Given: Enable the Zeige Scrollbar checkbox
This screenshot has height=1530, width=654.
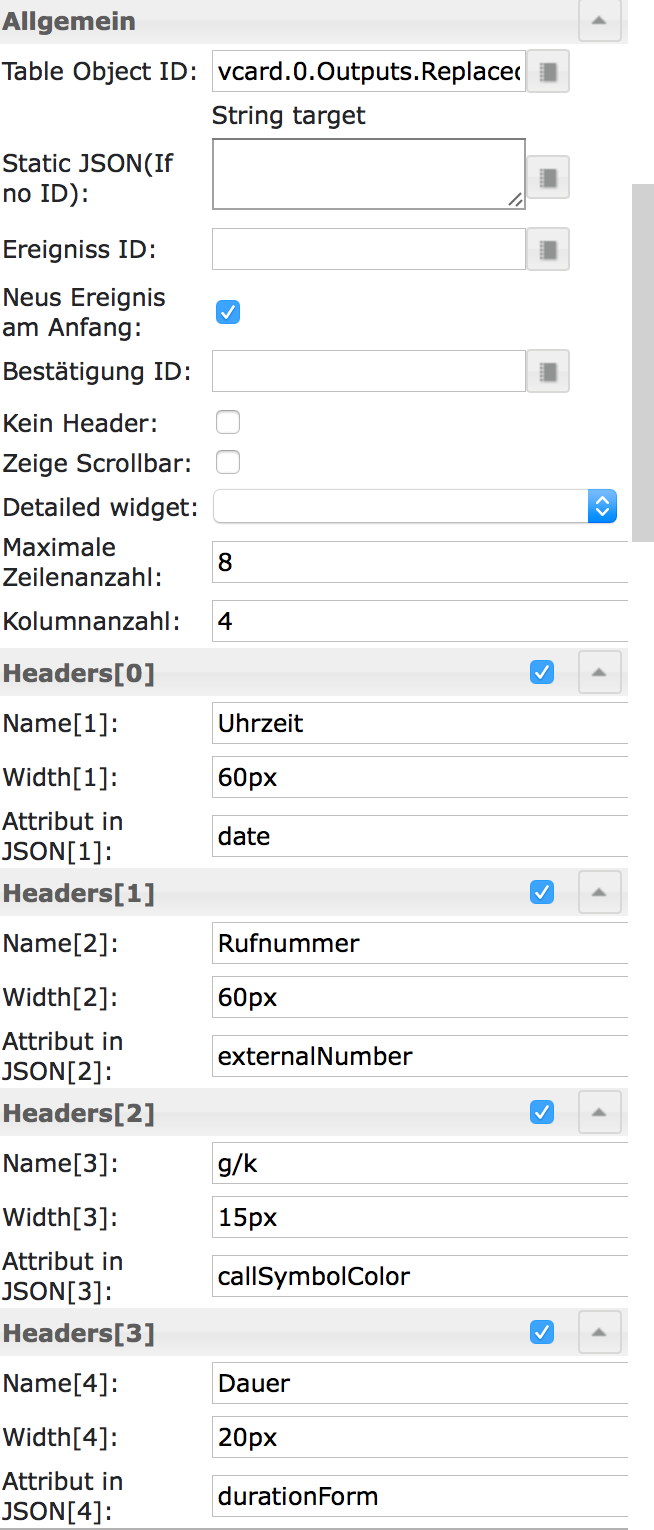Looking at the screenshot, I should point(228,462).
